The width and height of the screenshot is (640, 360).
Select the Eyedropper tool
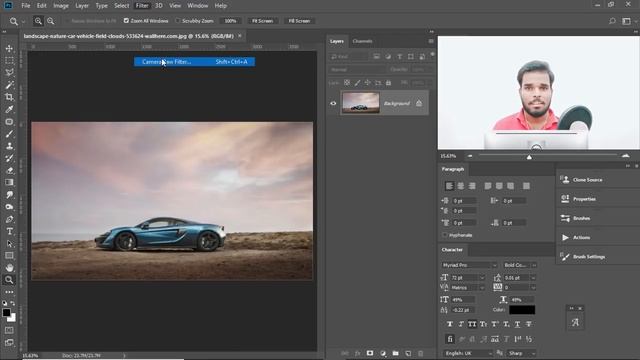coord(9,109)
